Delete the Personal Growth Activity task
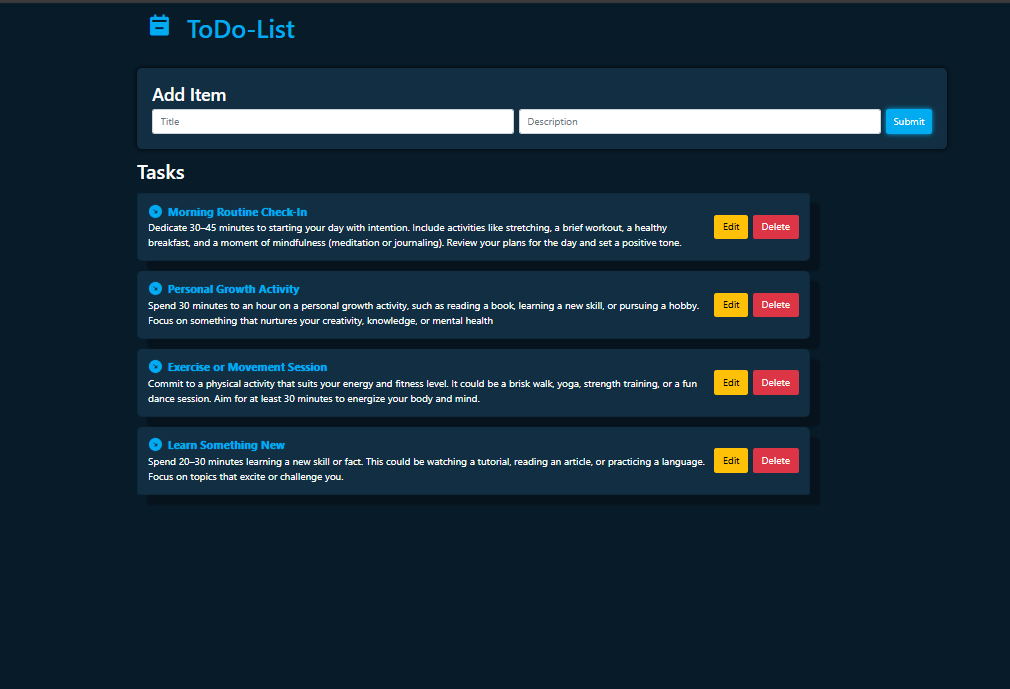The image size is (1010, 689). click(x=775, y=305)
